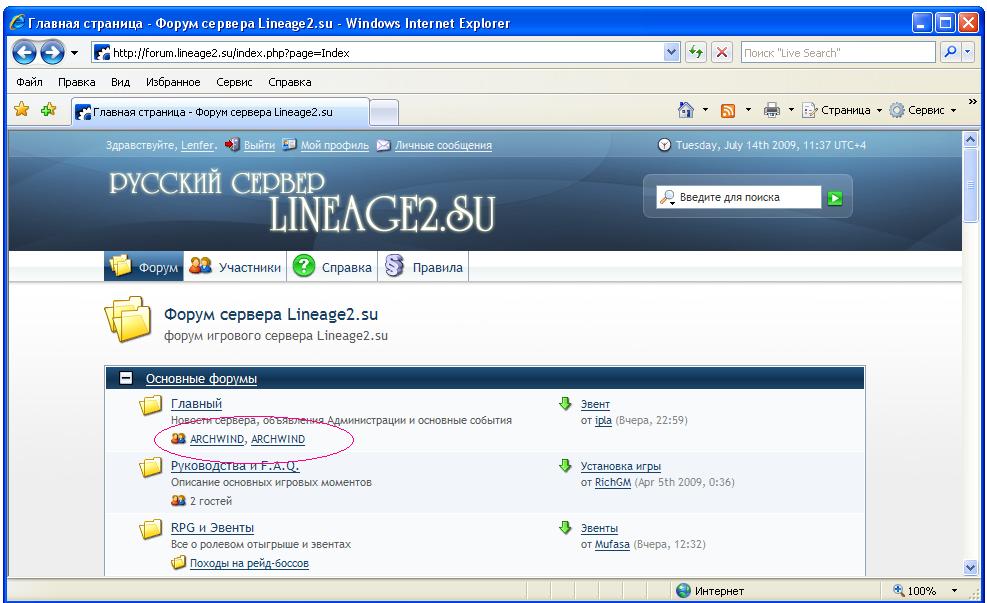Click folder icon beside RPG и Эвенты
This screenshot has width=987, height=603.
[150, 529]
